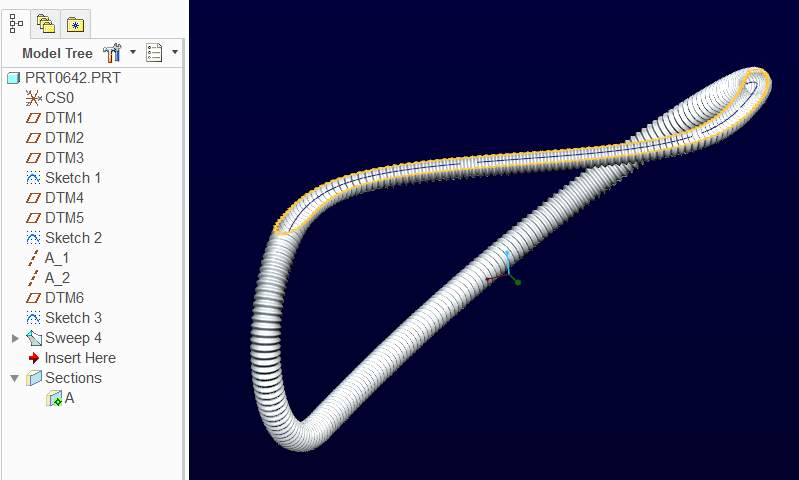Screen dimensions: 799x480
Task: Select cross-section A icon
Action: tap(54, 398)
